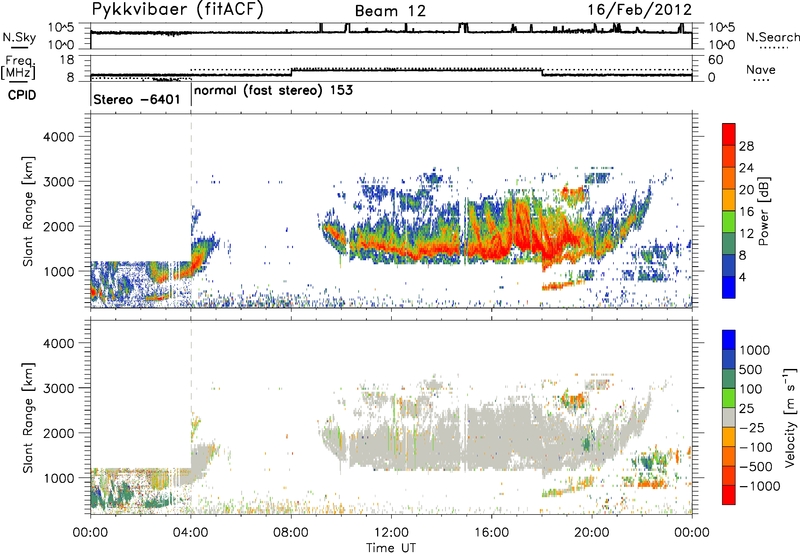This screenshot has width=800, height=554.
Task: Click the '04:00' time tick label
Action: (191, 533)
